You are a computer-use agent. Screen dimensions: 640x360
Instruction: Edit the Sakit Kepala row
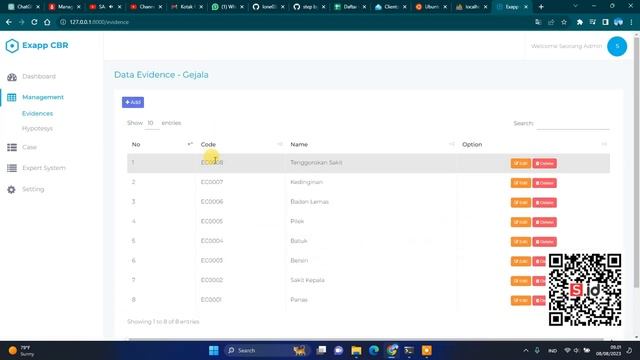(520, 281)
